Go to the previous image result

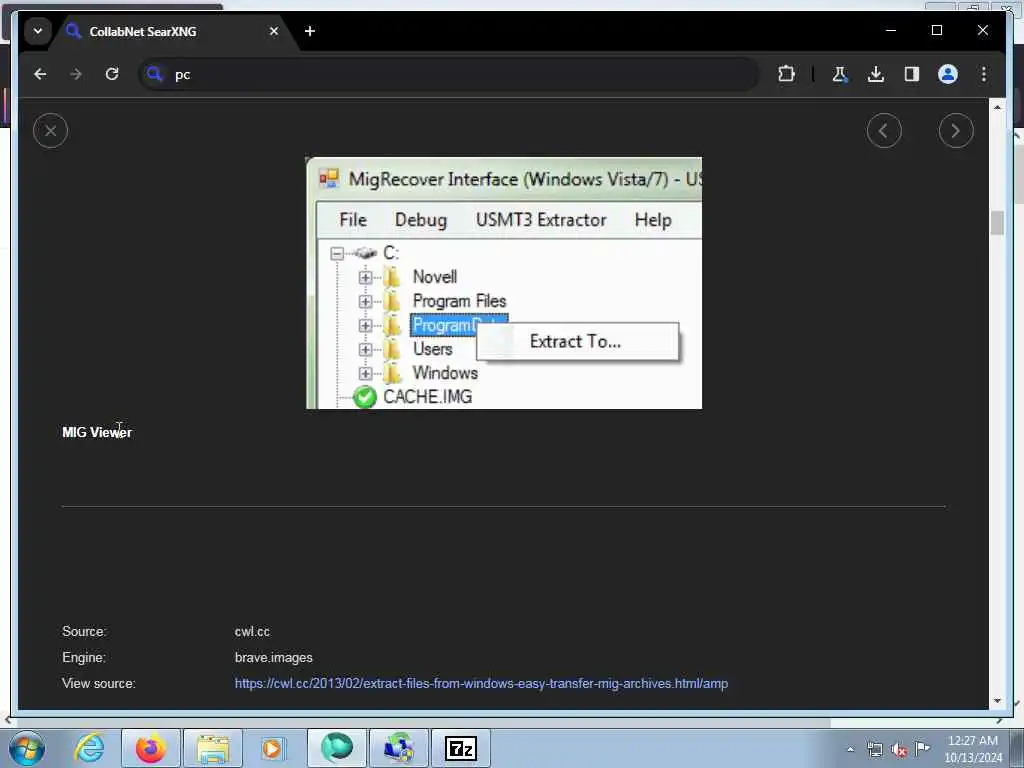[x=884, y=131]
